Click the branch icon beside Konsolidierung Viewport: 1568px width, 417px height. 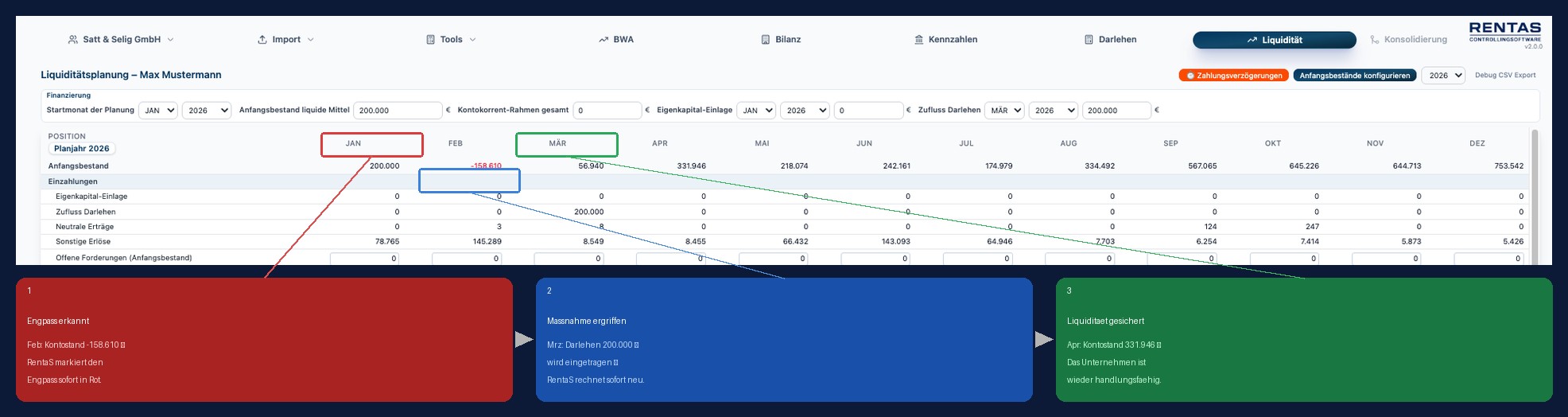[x=1374, y=40]
